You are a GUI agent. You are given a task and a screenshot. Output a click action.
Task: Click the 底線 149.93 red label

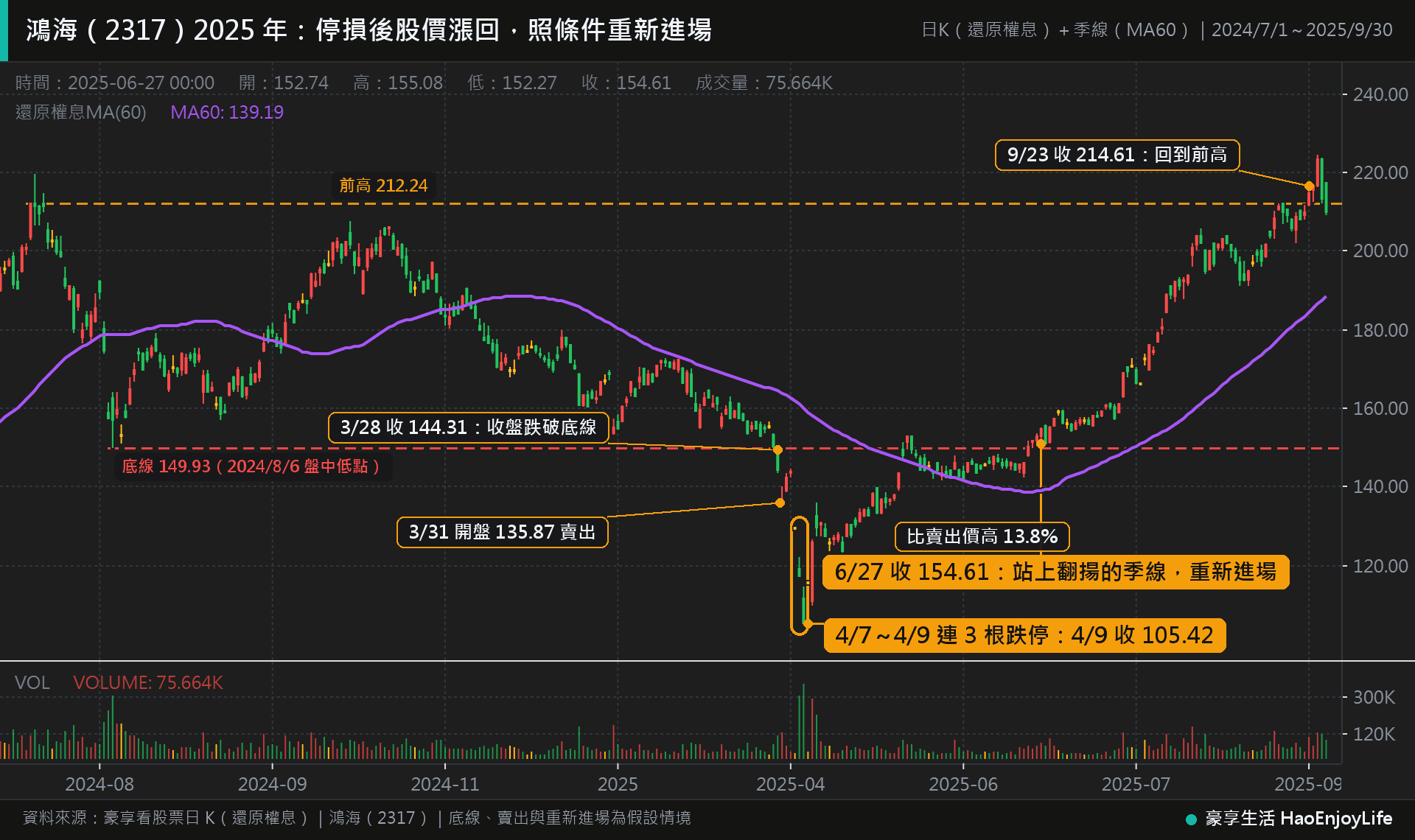pos(252,466)
